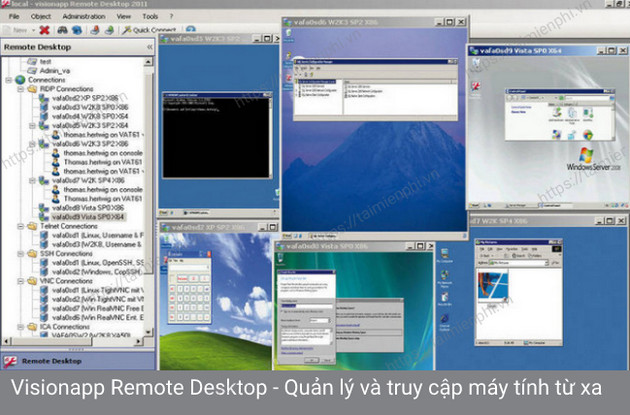The width and height of the screenshot is (630, 415).
Task: Click visionapp icon on vafa0sd9 session desktop
Action: point(476,88)
